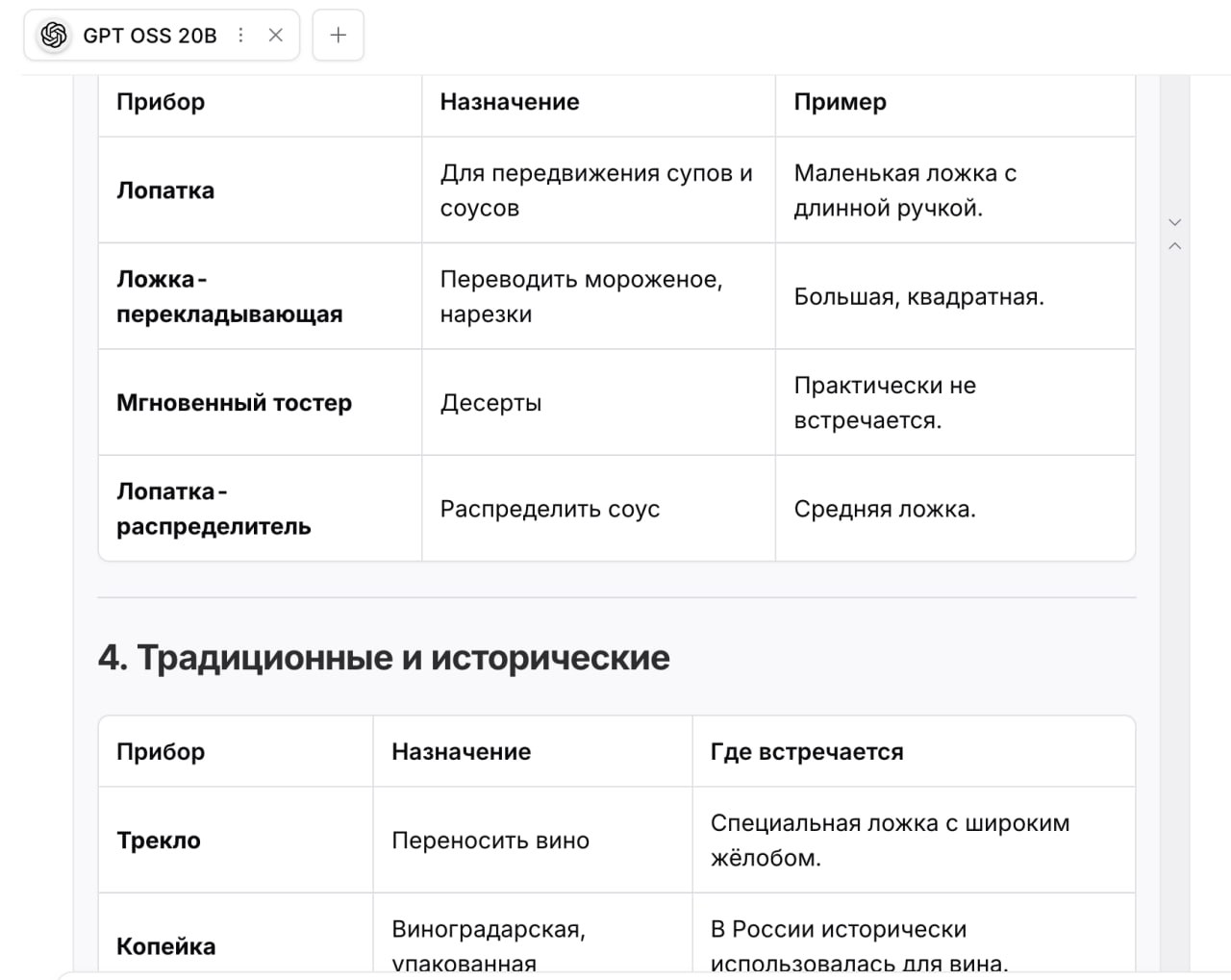Click the "Переносить вино" cell

[490, 841]
